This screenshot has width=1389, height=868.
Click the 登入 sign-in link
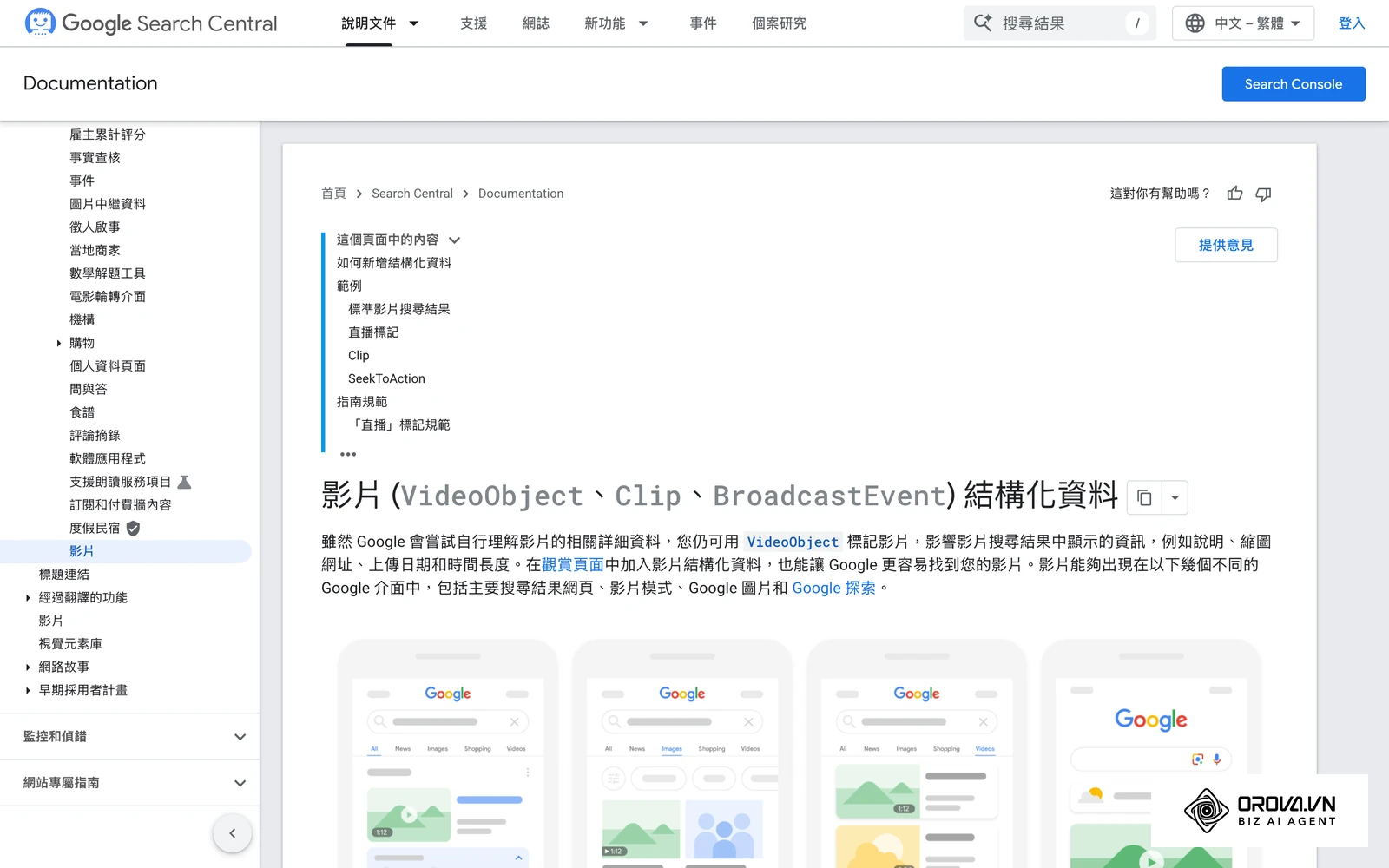click(x=1352, y=23)
